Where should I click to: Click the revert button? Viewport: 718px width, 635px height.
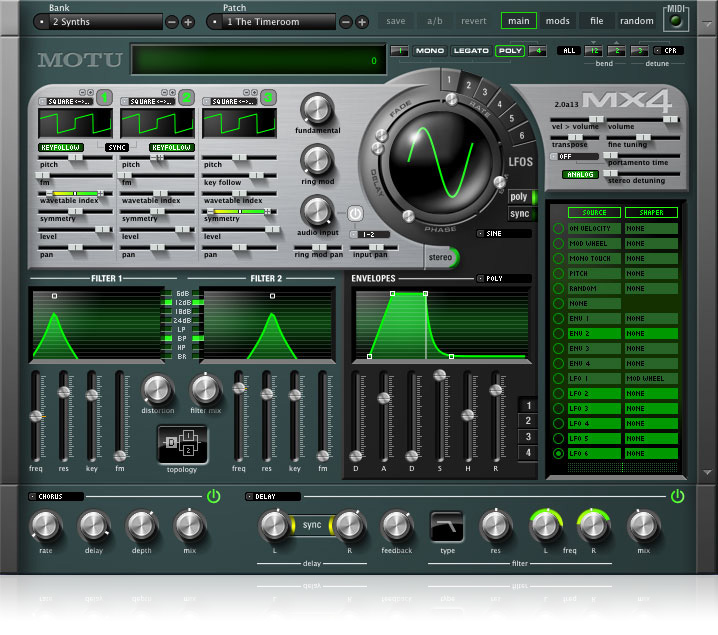click(x=473, y=21)
